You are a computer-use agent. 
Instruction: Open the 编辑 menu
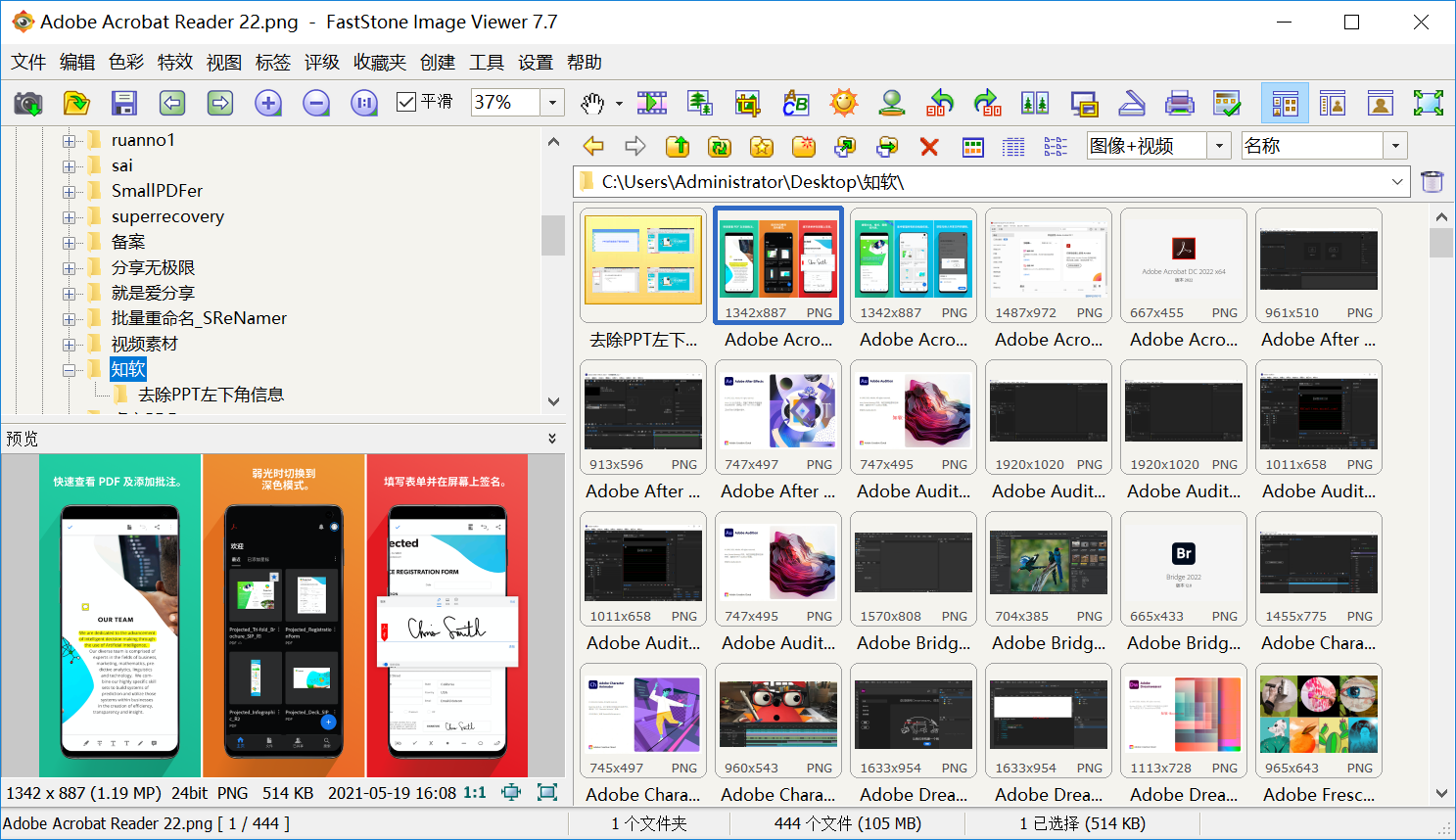(77, 63)
